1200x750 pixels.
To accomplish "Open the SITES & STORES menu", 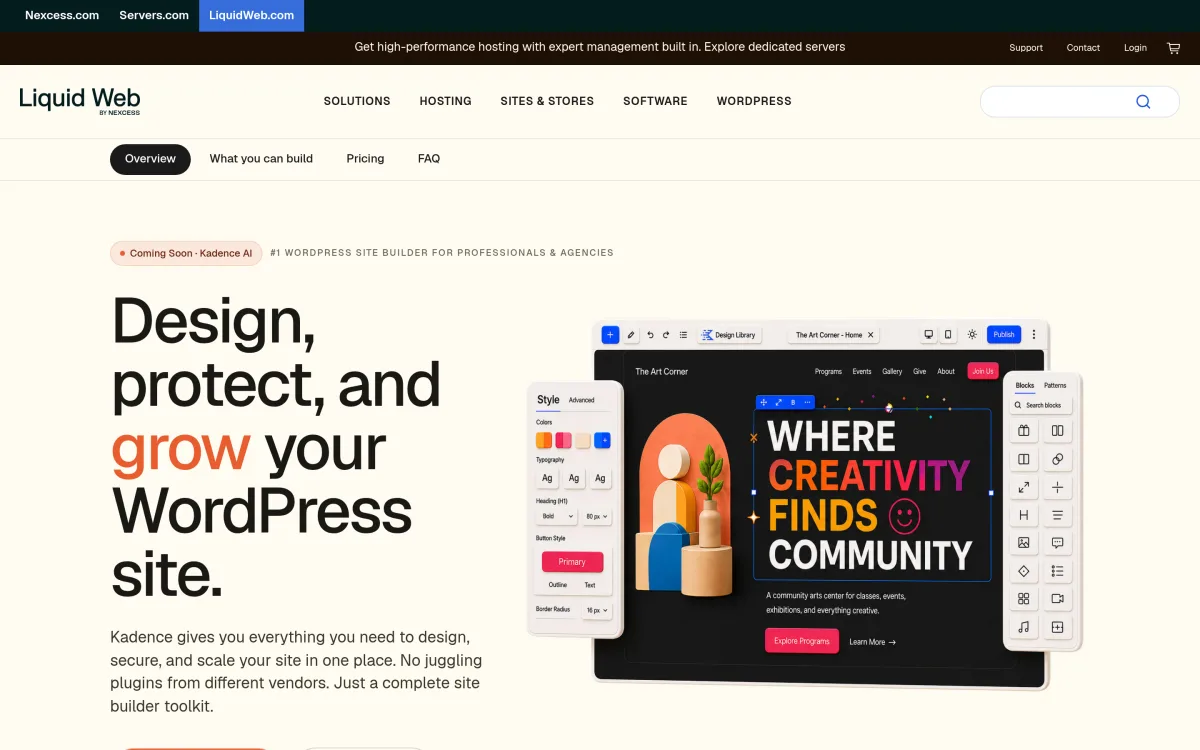I will click(x=547, y=101).
